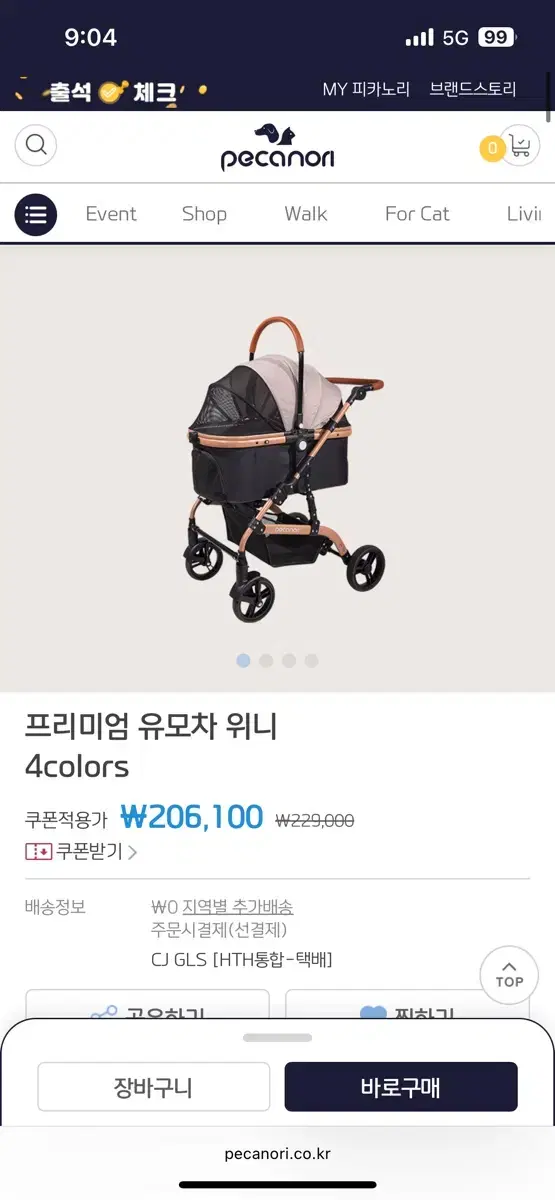
Task: Open the search magnifier icon
Action: pyautogui.click(x=36, y=146)
